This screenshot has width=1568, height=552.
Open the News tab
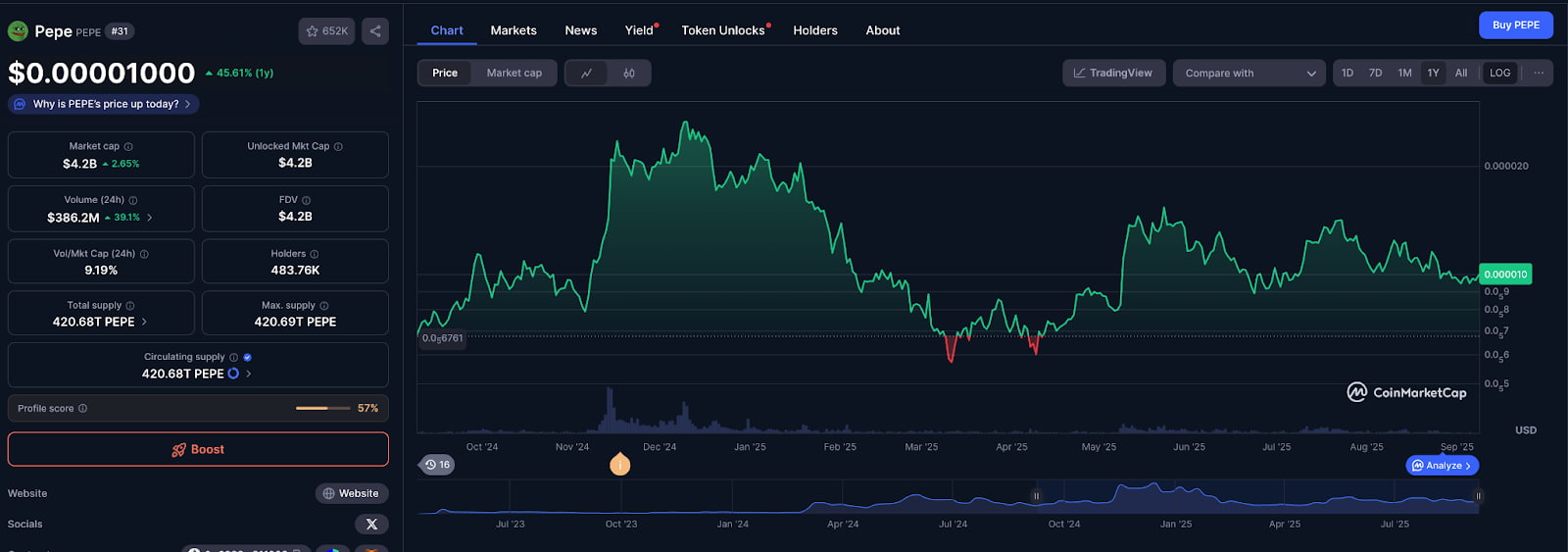[x=581, y=30]
